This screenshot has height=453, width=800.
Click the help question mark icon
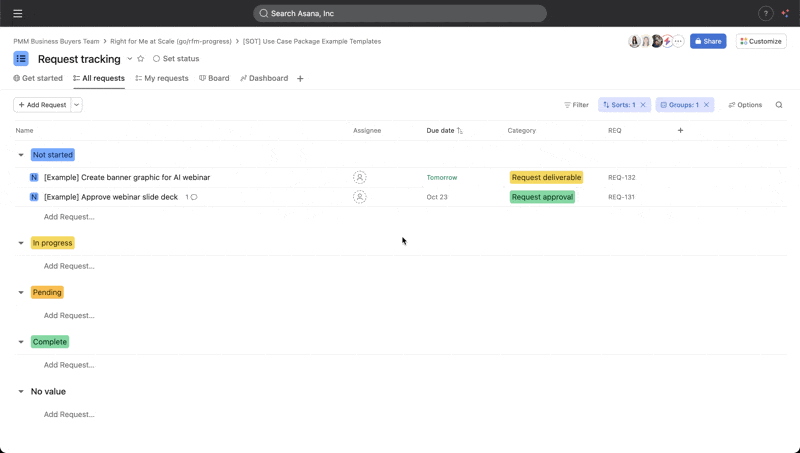click(765, 14)
